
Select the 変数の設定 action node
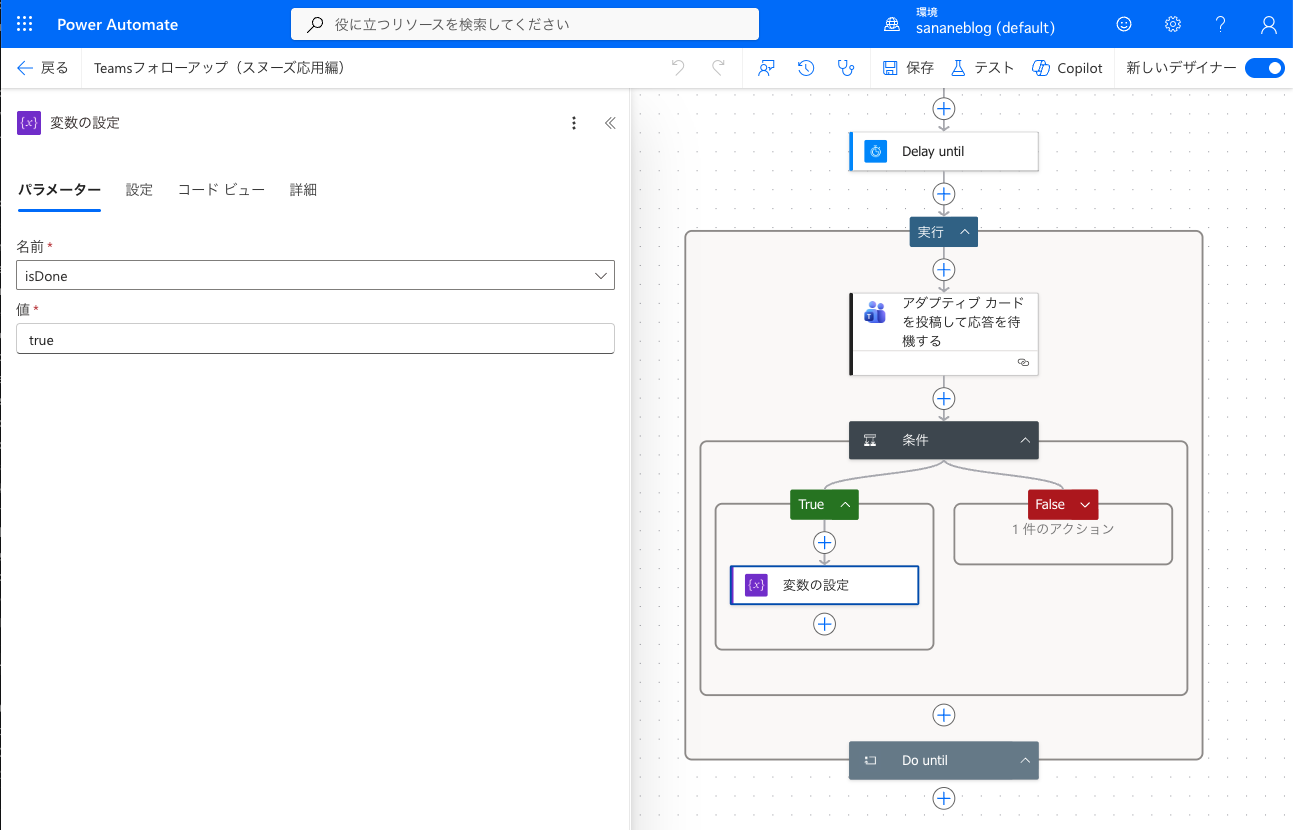(824, 585)
